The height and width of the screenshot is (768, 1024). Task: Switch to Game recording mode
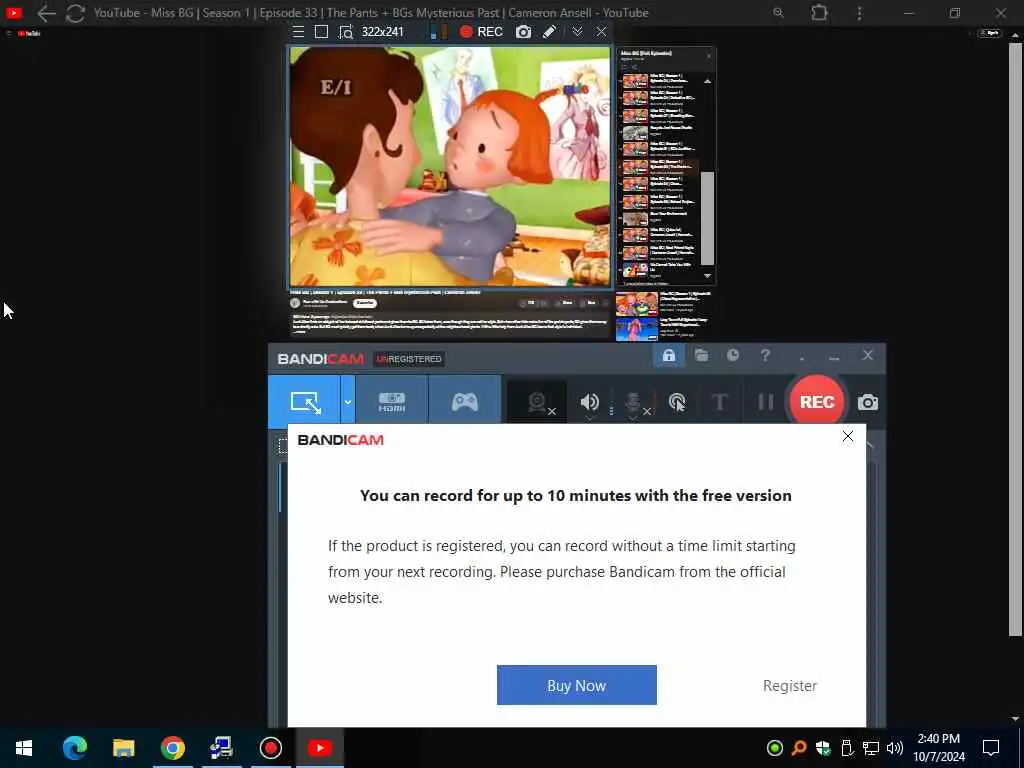[465, 402]
